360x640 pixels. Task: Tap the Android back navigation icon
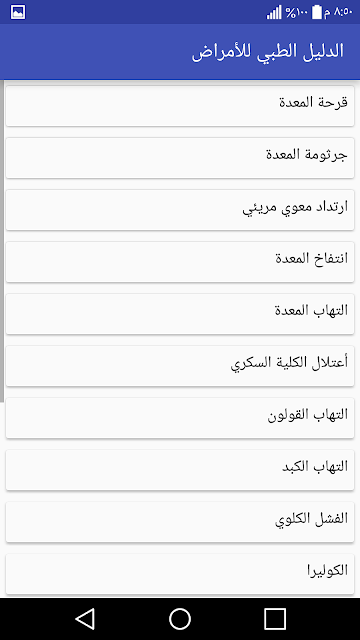pos(85,619)
